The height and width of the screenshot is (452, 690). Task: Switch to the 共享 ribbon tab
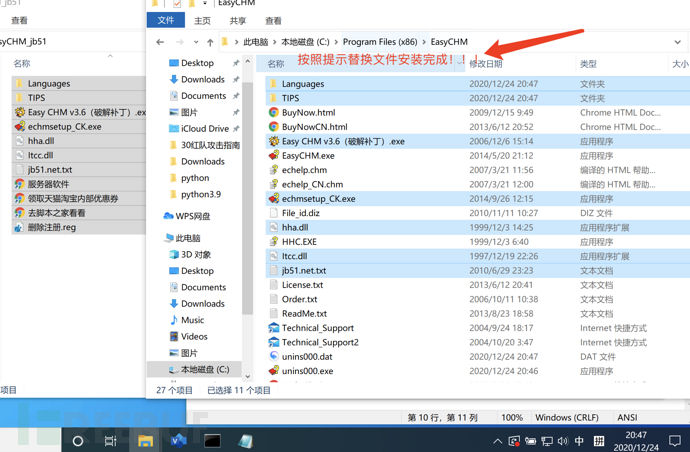238,21
